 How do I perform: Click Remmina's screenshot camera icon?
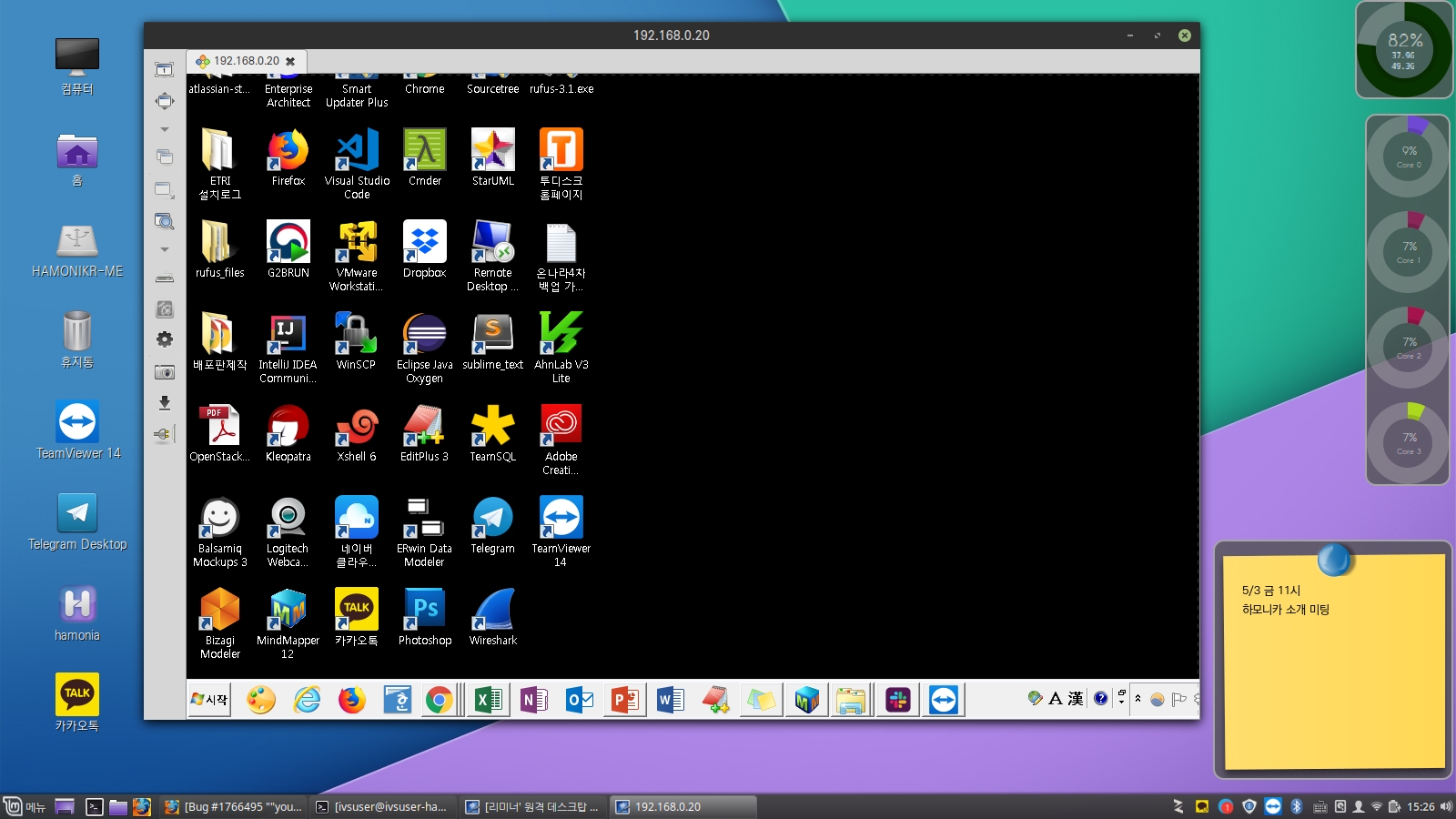(x=165, y=372)
